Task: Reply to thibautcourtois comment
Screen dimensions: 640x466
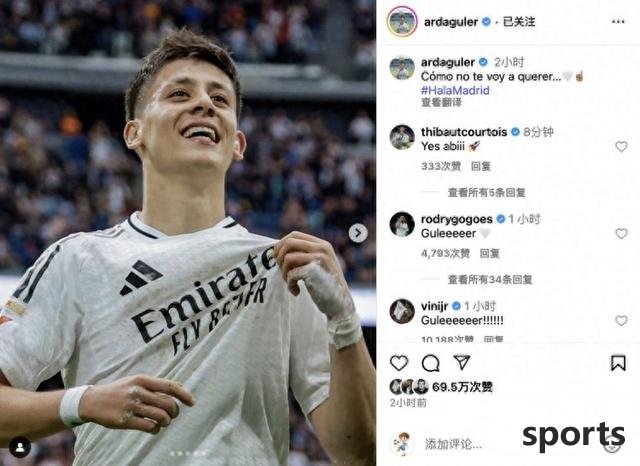Action: tap(481, 166)
